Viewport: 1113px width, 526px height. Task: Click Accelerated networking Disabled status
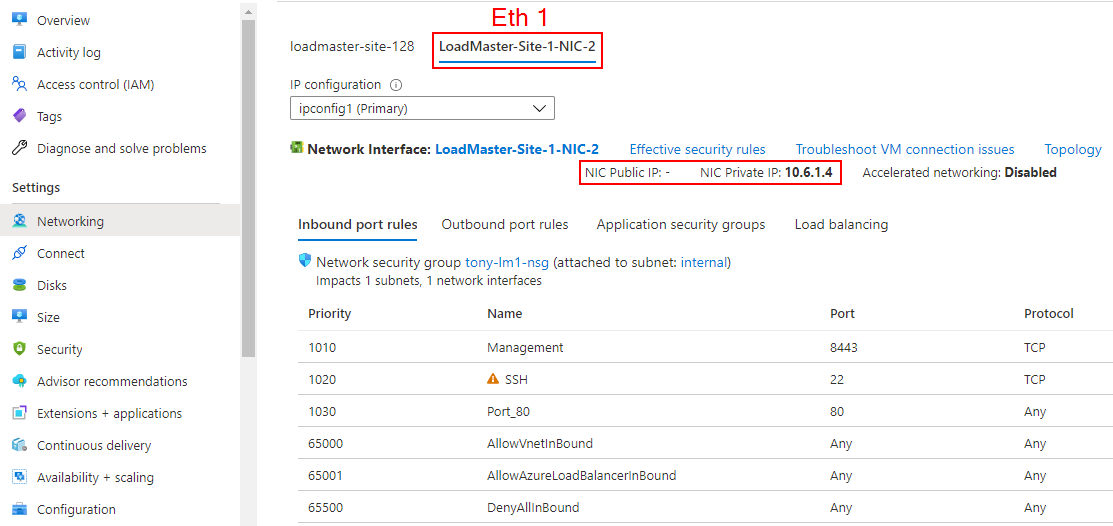pos(1031,172)
